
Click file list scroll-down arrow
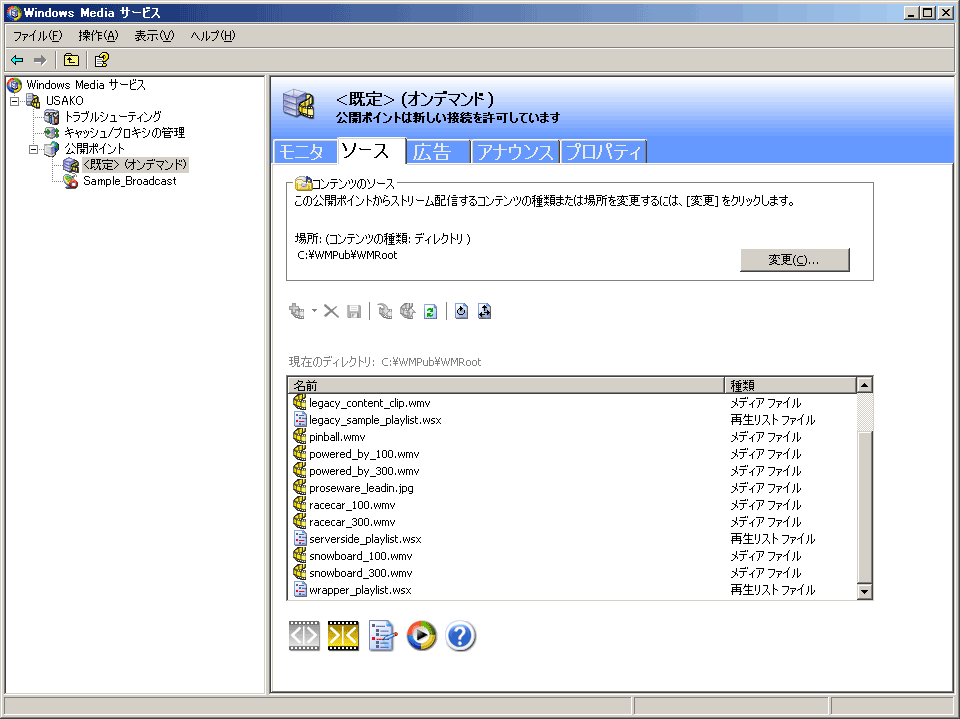click(864, 591)
